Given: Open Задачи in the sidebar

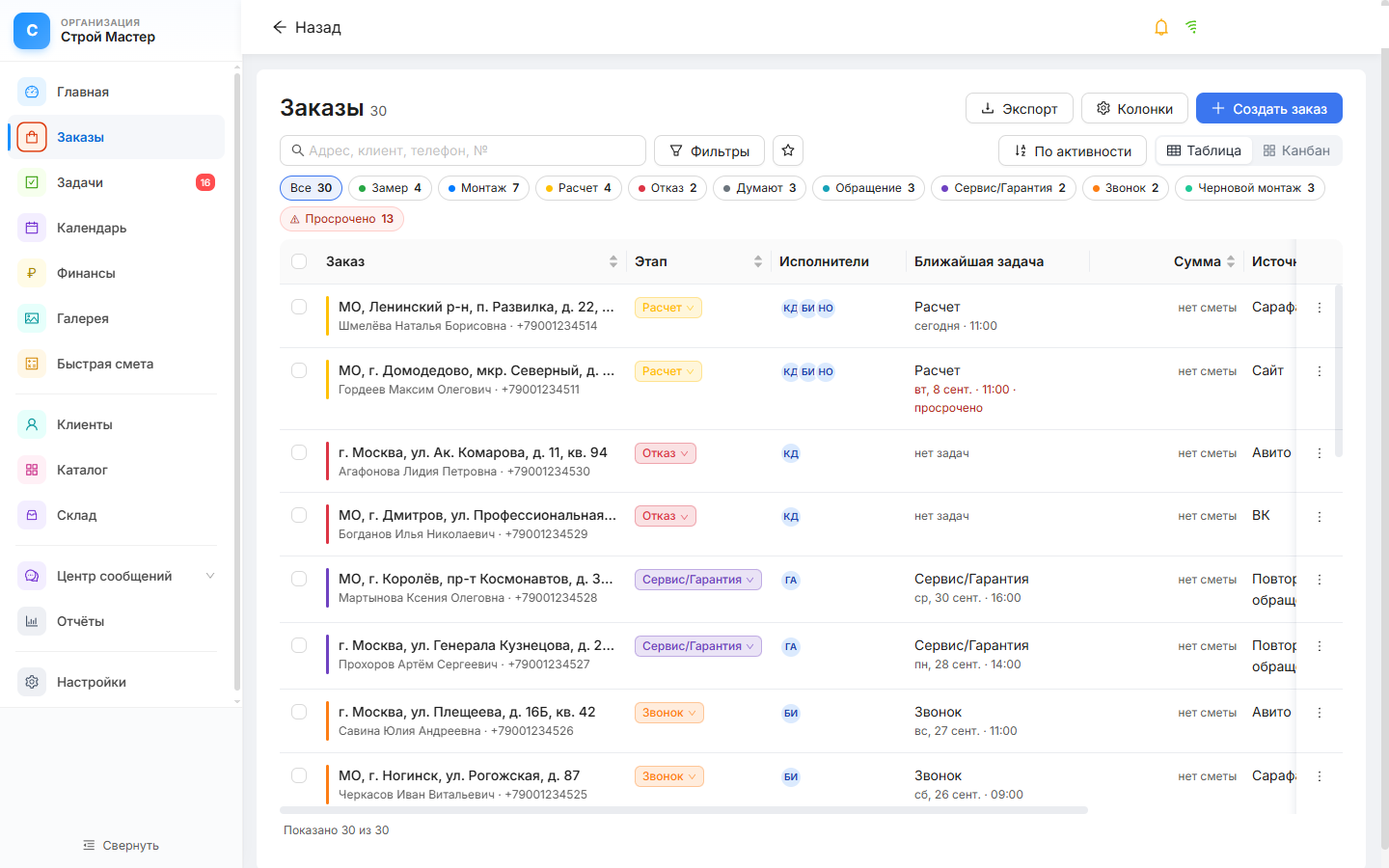Looking at the screenshot, I should coord(116,182).
